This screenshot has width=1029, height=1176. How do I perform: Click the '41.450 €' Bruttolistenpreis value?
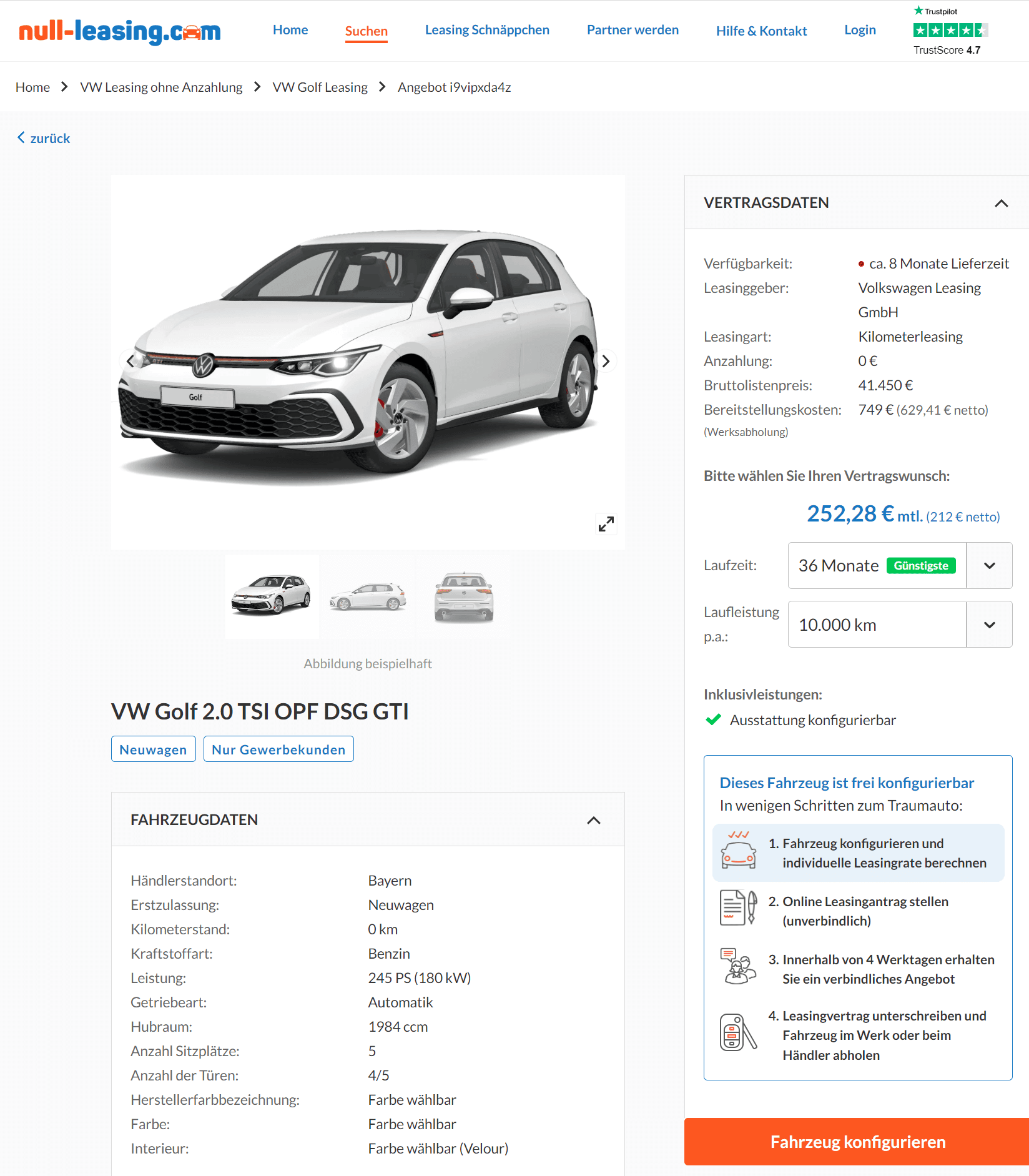tap(885, 385)
